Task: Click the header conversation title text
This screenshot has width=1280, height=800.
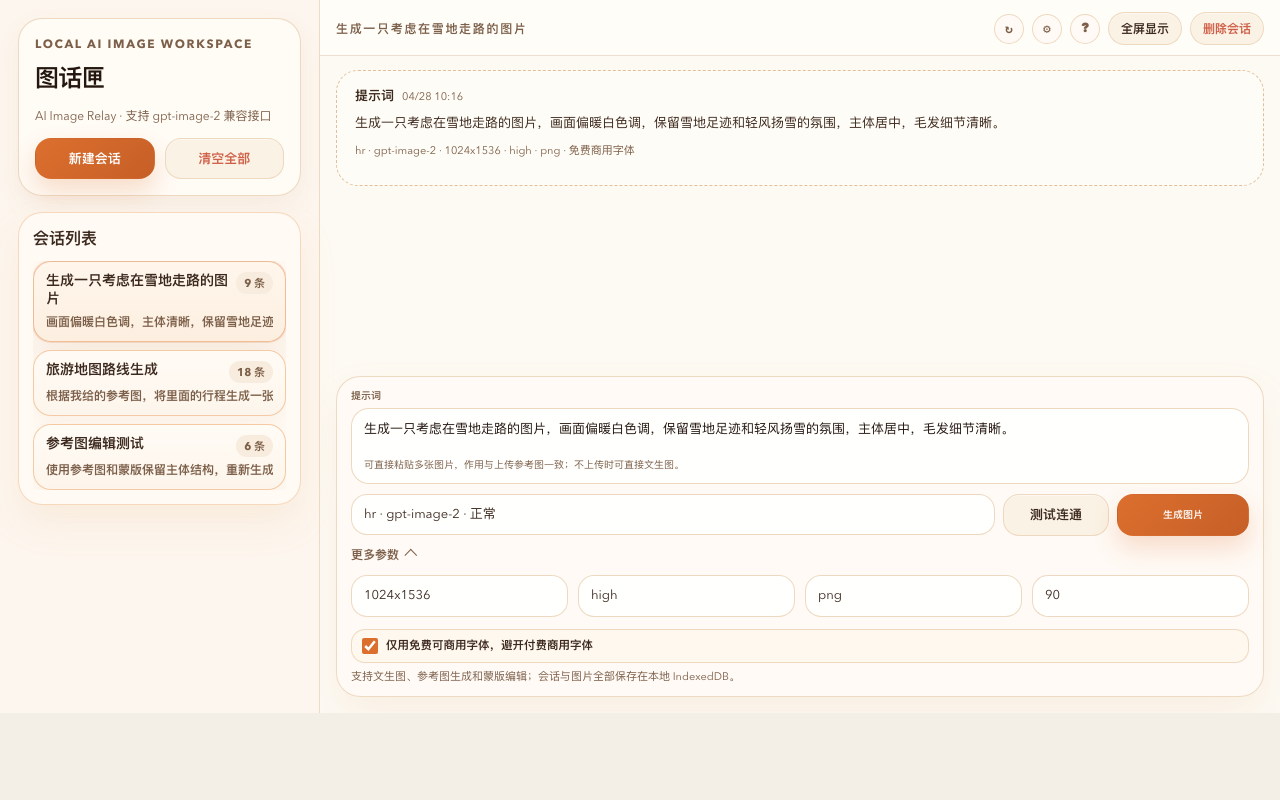Action: click(x=431, y=29)
